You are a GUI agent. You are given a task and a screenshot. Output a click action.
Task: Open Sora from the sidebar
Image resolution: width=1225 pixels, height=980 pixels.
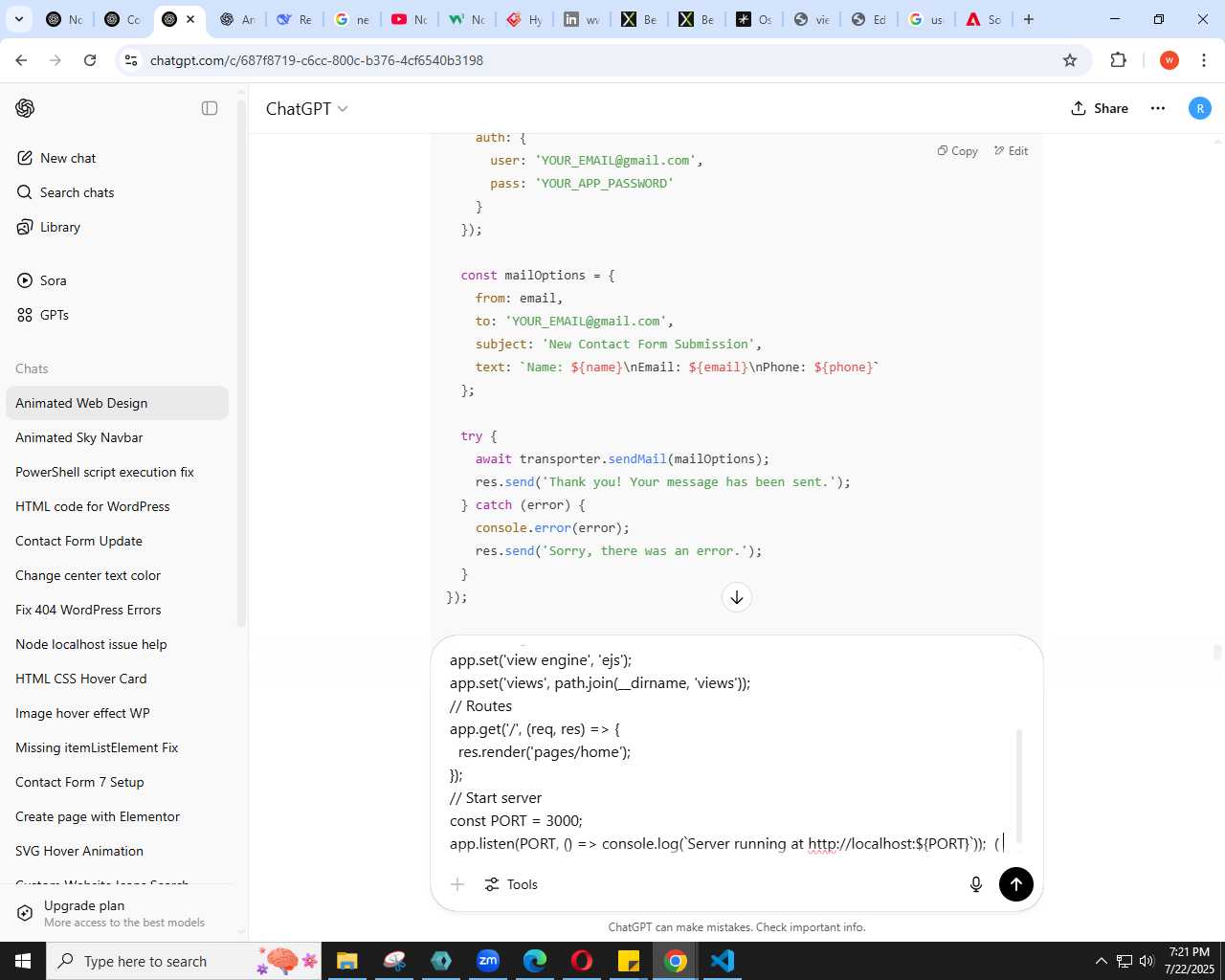point(42,280)
